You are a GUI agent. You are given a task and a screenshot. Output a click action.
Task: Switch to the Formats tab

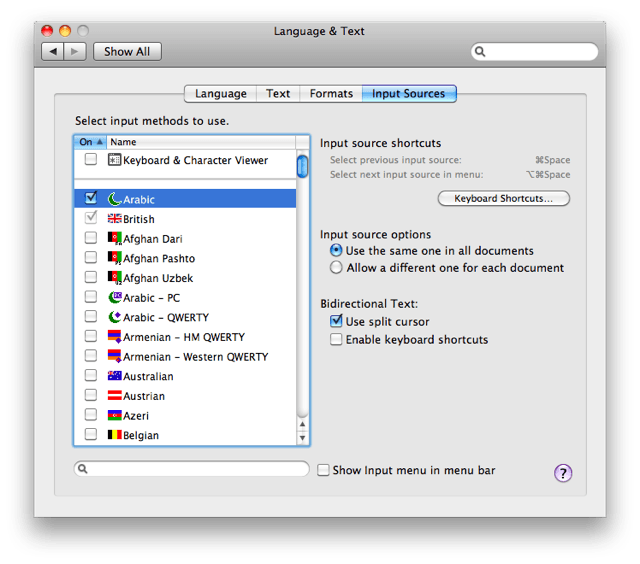point(331,94)
